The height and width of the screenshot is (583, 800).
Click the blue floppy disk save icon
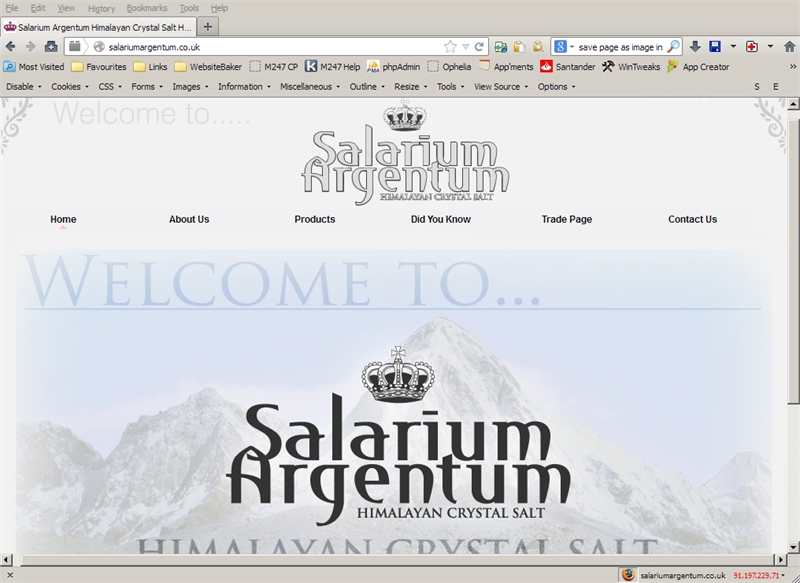click(x=715, y=46)
